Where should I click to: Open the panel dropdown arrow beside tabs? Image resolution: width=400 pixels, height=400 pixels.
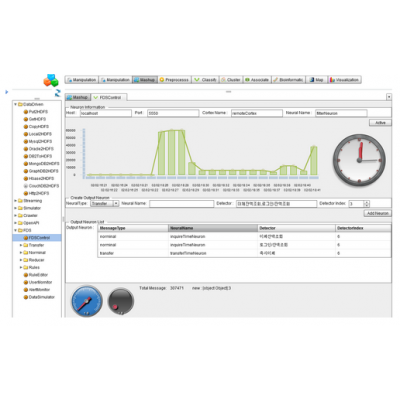[x=389, y=97]
